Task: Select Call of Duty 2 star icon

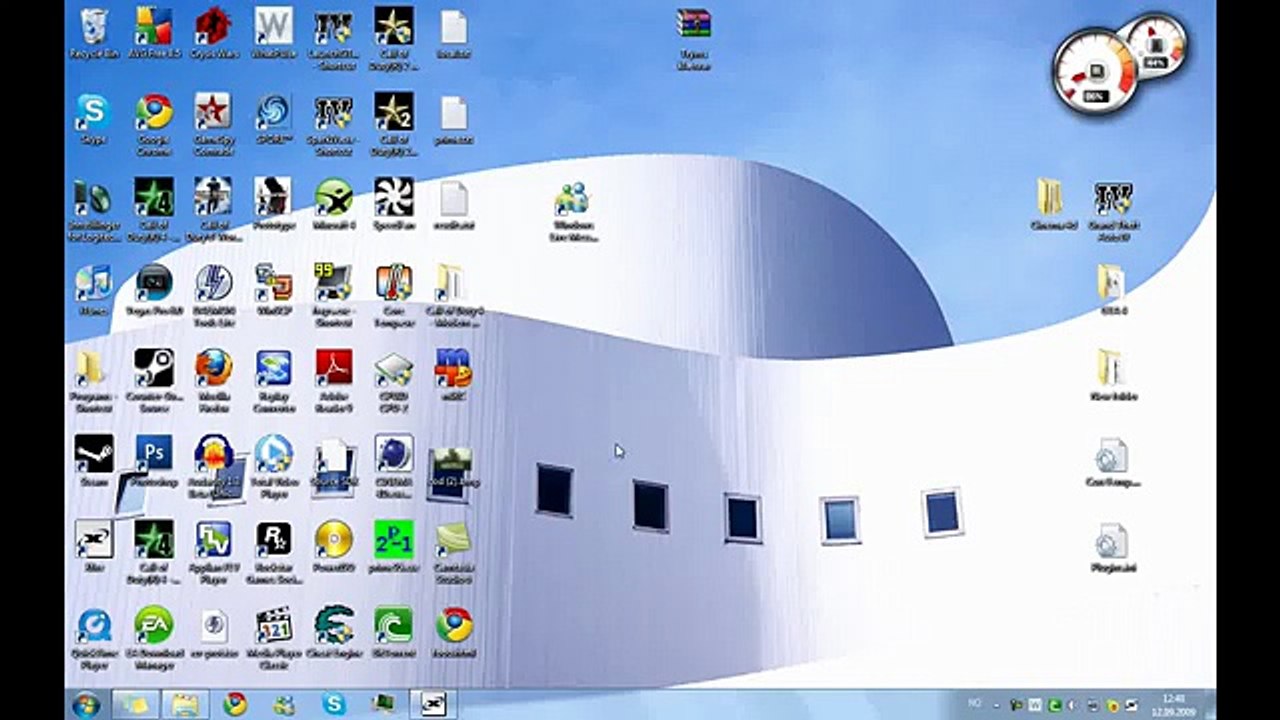Action: click(x=394, y=124)
